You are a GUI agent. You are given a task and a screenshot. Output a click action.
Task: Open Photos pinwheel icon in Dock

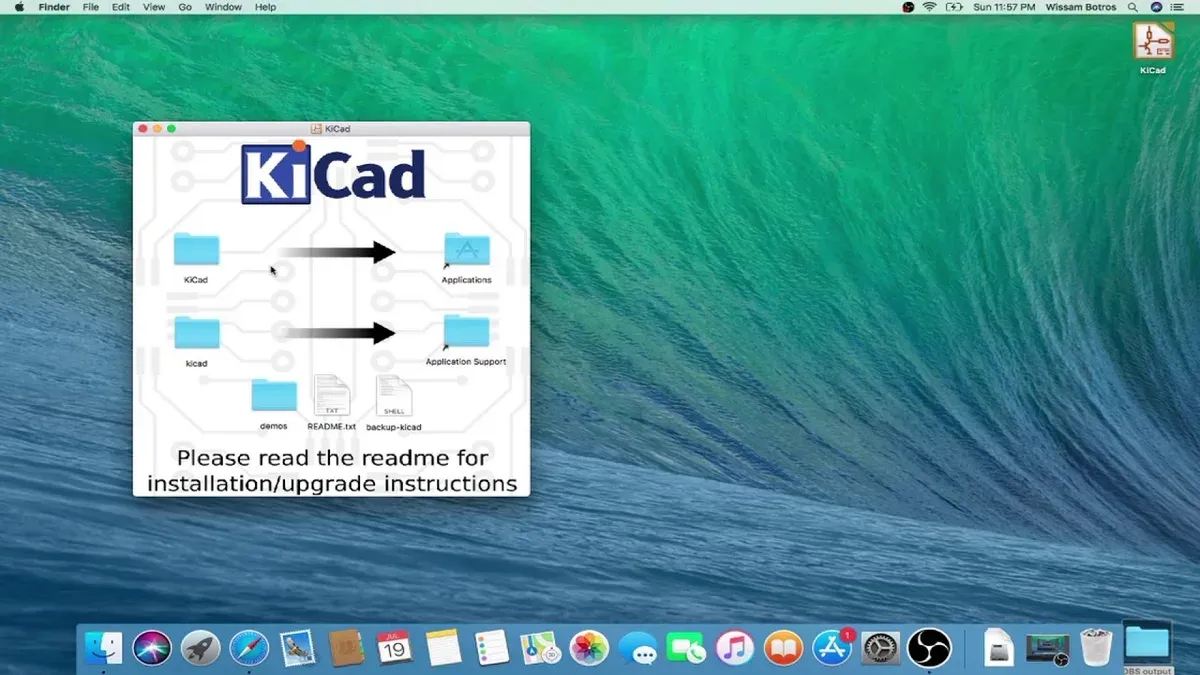pyautogui.click(x=589, y=648)
